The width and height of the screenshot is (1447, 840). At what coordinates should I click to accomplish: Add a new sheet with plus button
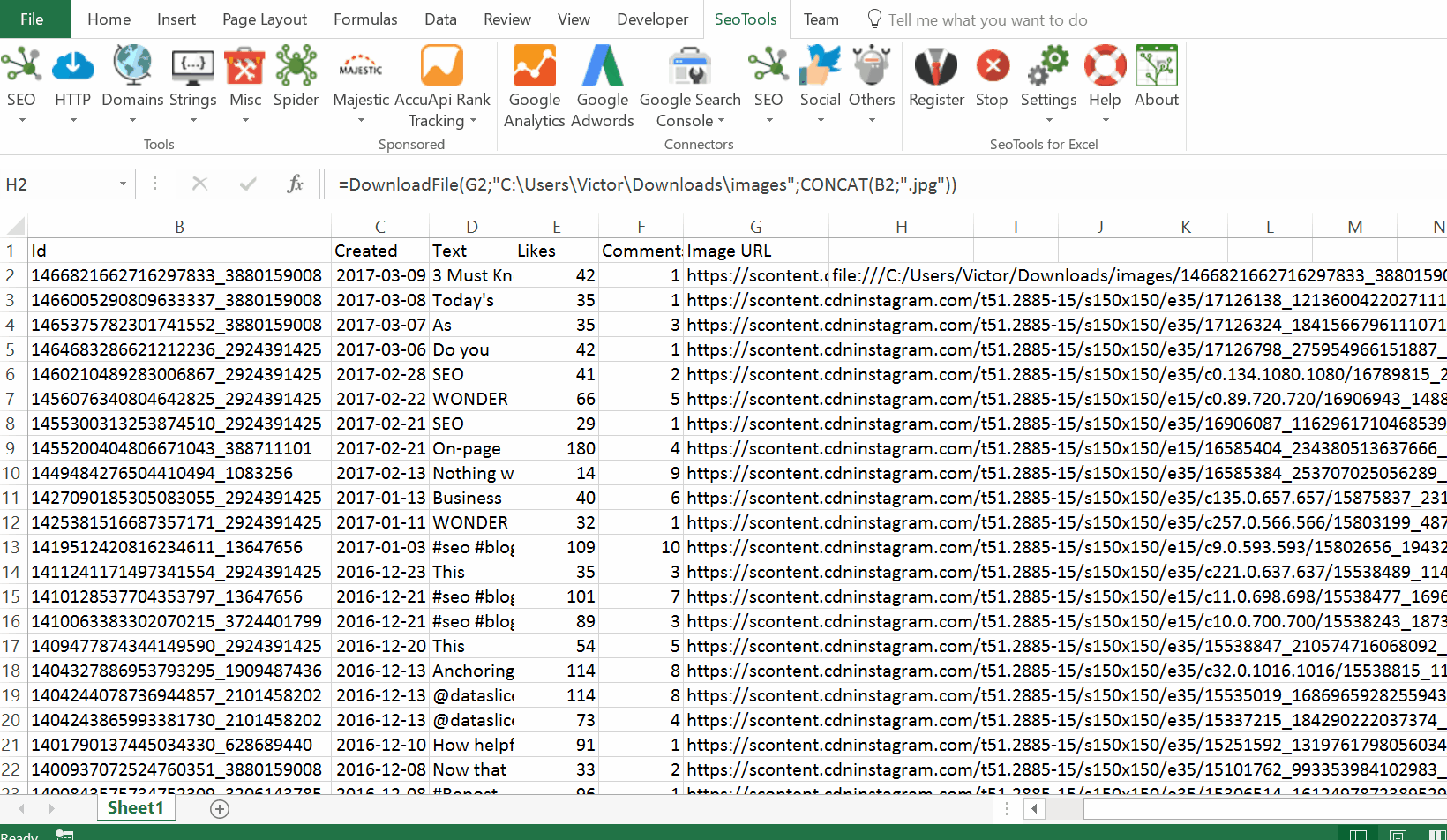[220, 808]
